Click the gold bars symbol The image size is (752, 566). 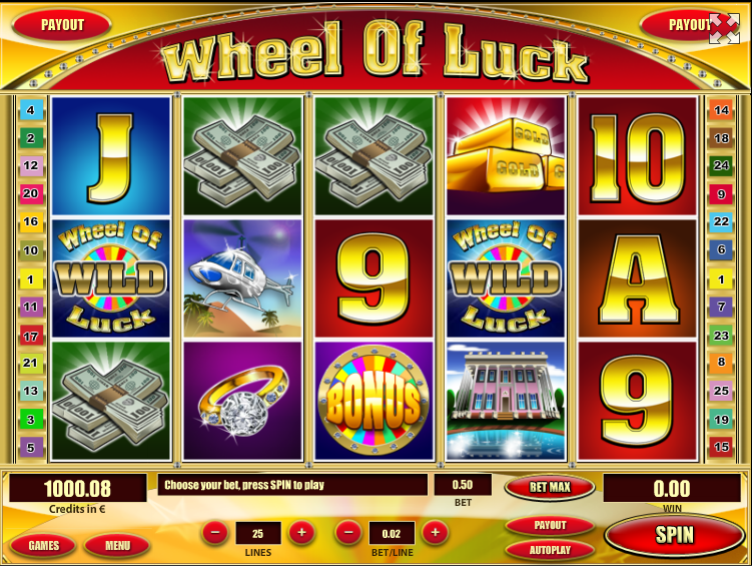point(505,156)
